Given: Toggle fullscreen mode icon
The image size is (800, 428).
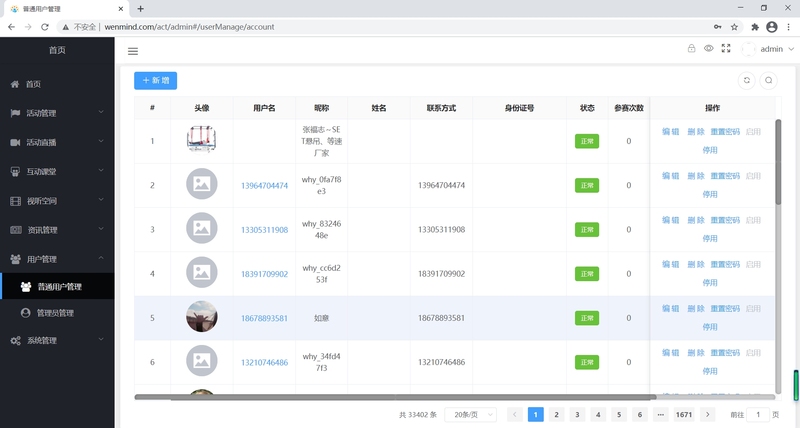Looking at the screenshot, I should [x=726, y=48].
